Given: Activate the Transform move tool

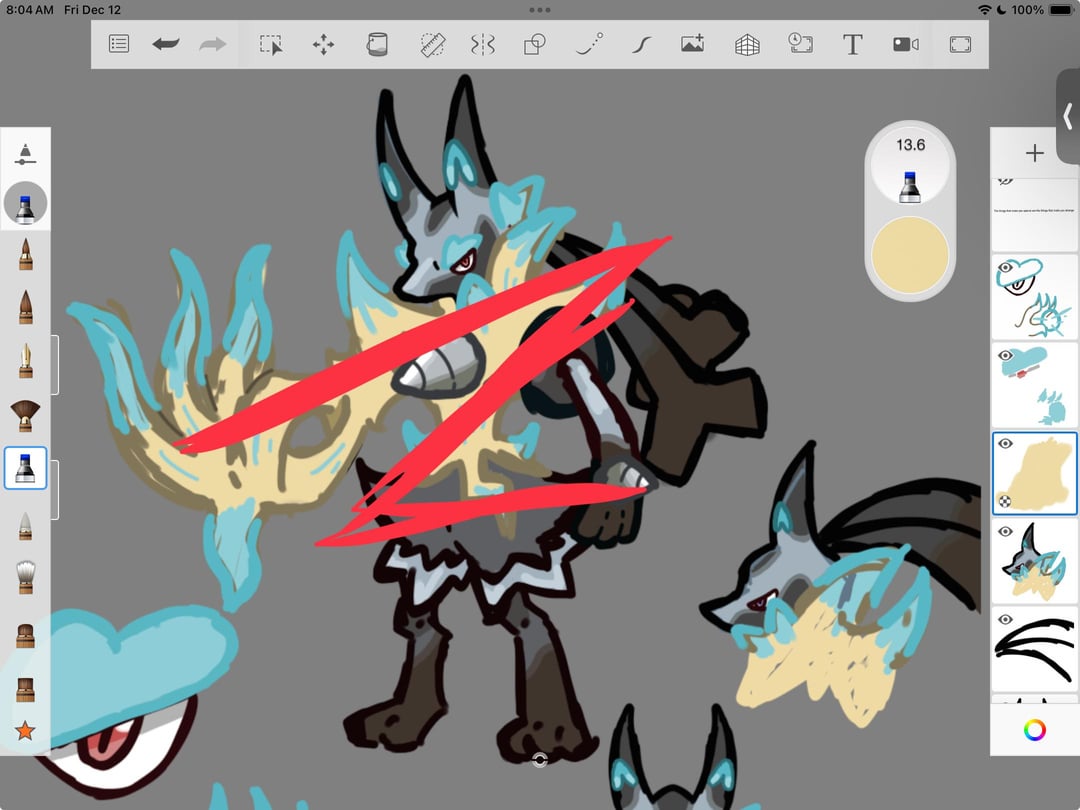Looking at the screenshot, I should [323, 44].
